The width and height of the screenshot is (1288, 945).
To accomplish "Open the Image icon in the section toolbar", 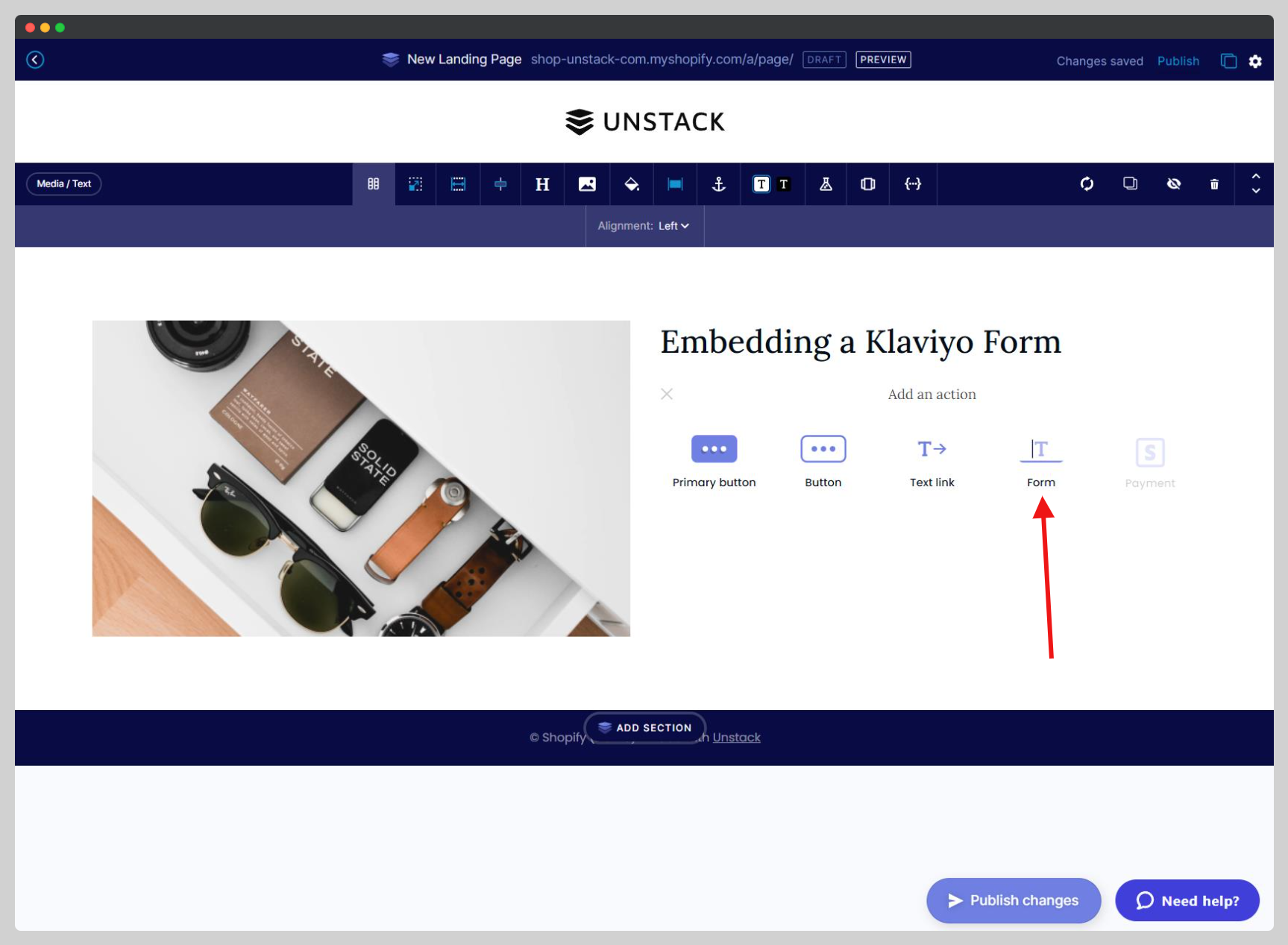I will [587, 183].
